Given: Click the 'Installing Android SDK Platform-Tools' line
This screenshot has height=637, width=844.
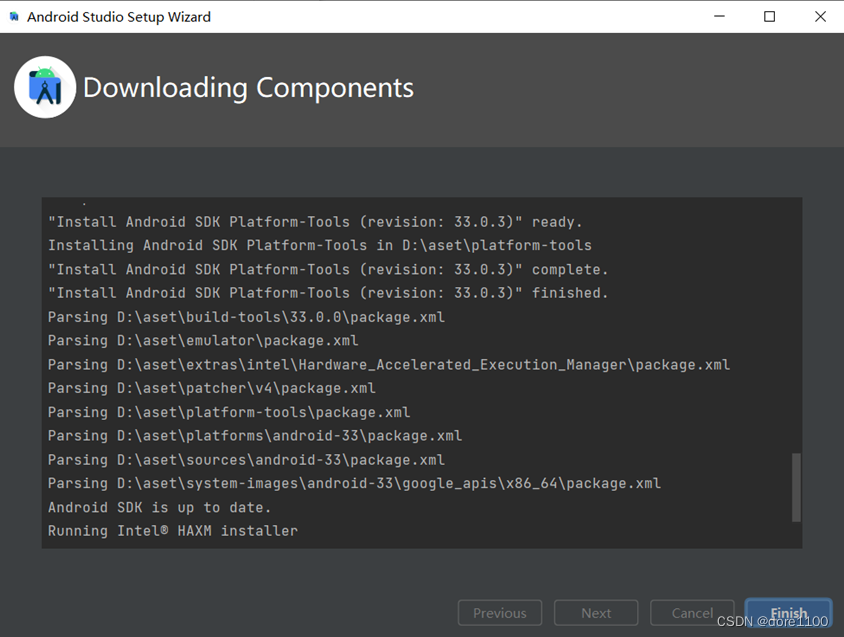Looking at the screenshot, I should [x=320, y=246].
